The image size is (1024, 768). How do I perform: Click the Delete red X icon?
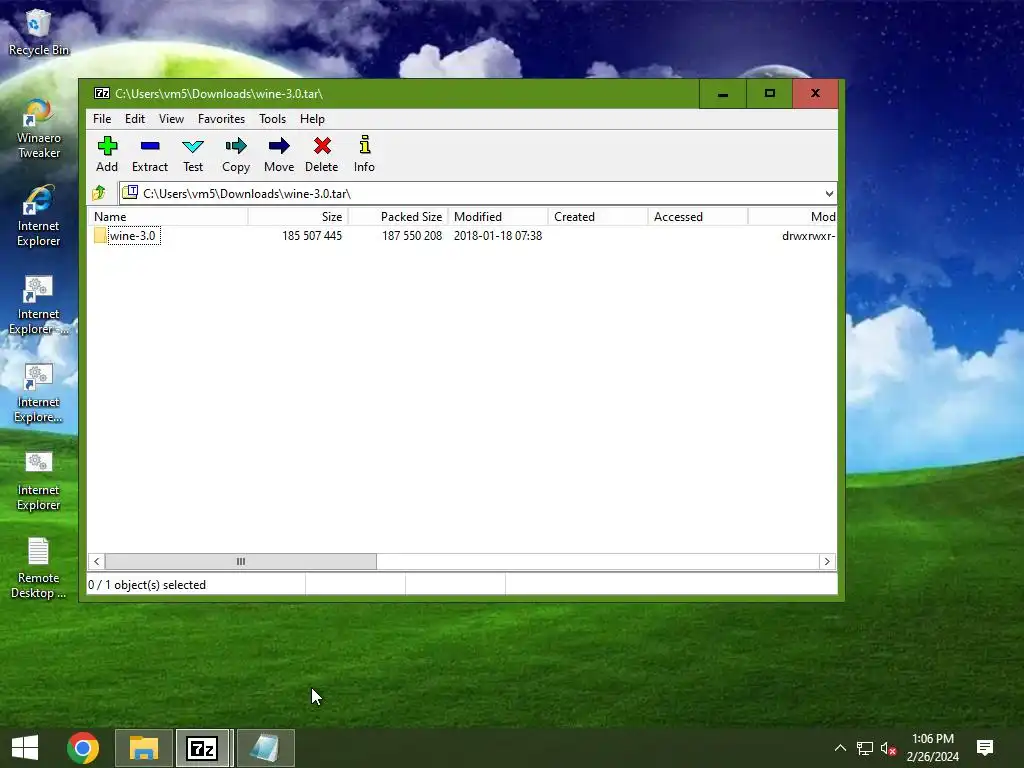322,146
